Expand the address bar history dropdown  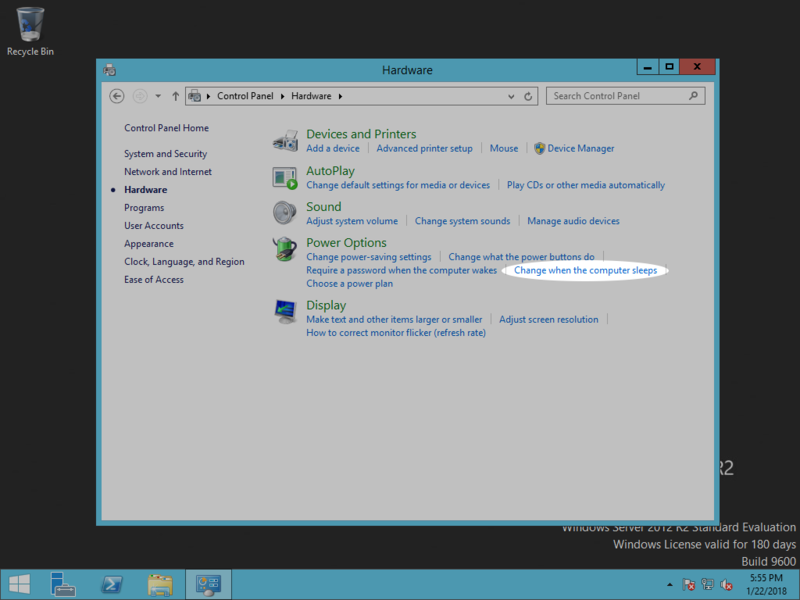pos(510,96)
